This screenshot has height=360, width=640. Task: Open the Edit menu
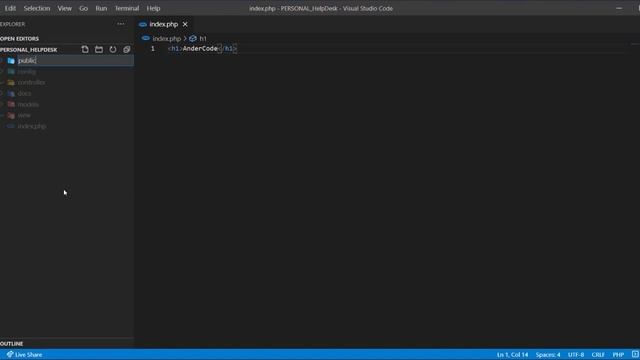[10, 8]
